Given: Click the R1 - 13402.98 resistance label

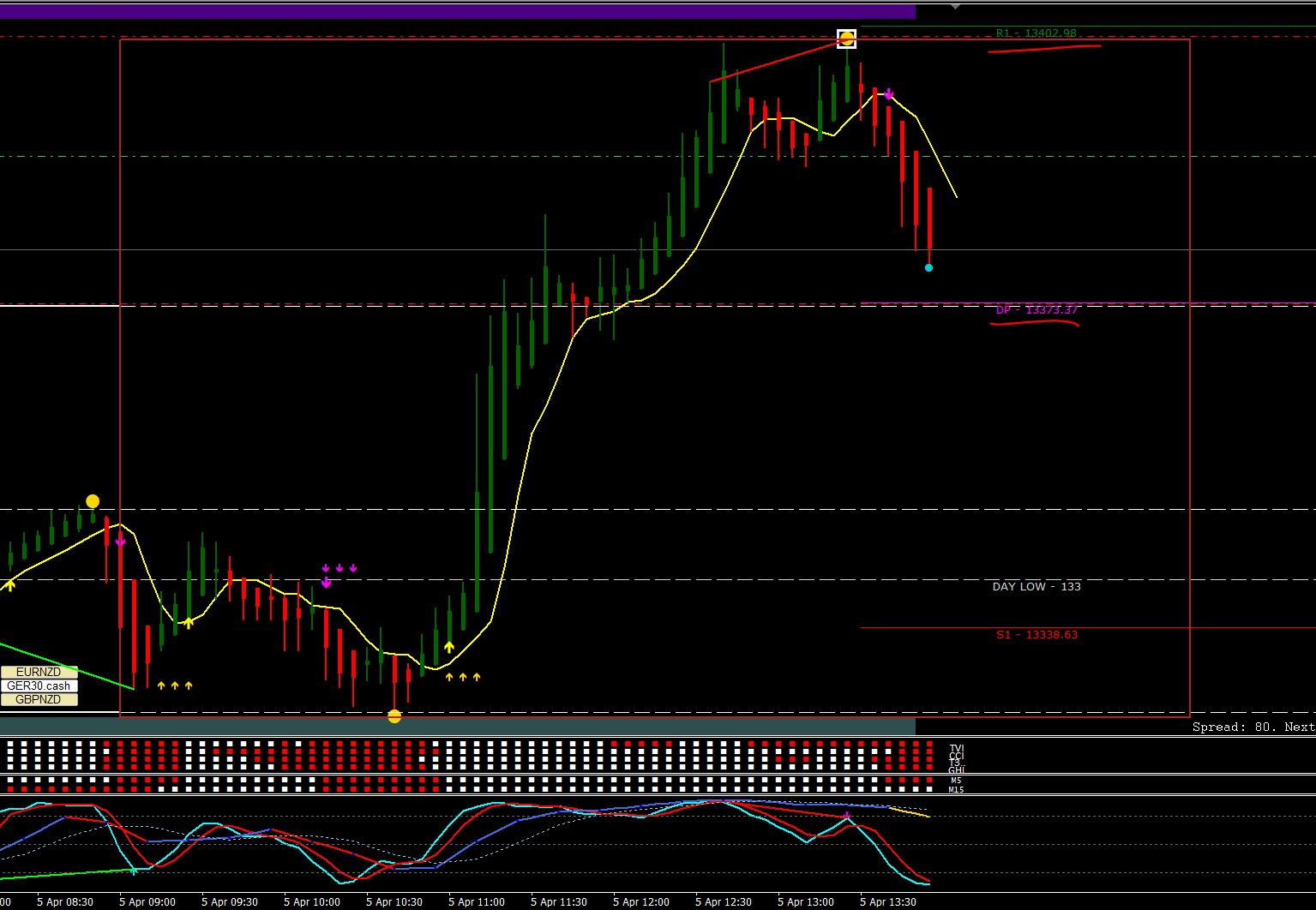Looking at the screenshot, I should coord(1036,33).
